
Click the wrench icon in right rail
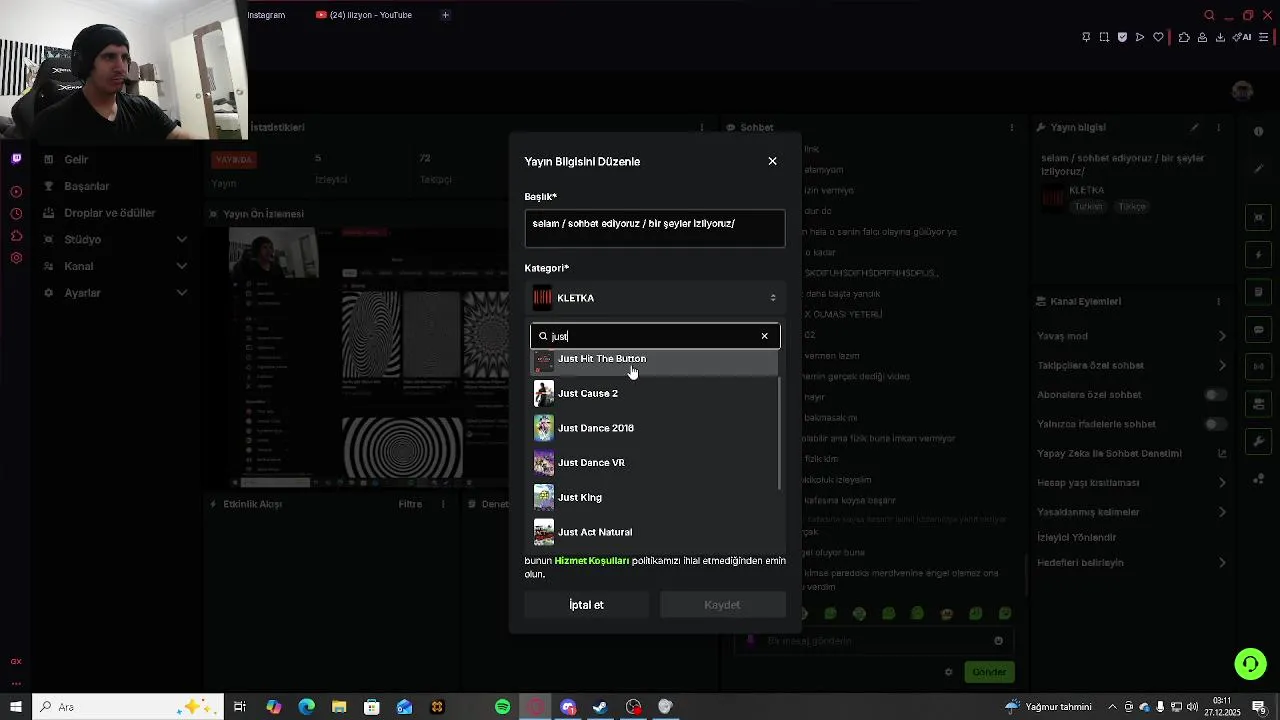[1259, 441]
